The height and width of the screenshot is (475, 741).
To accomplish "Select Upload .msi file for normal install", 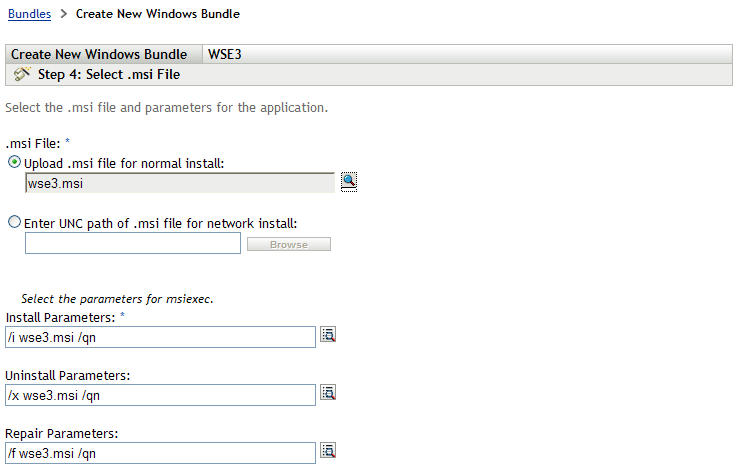I will click(14, 162).
